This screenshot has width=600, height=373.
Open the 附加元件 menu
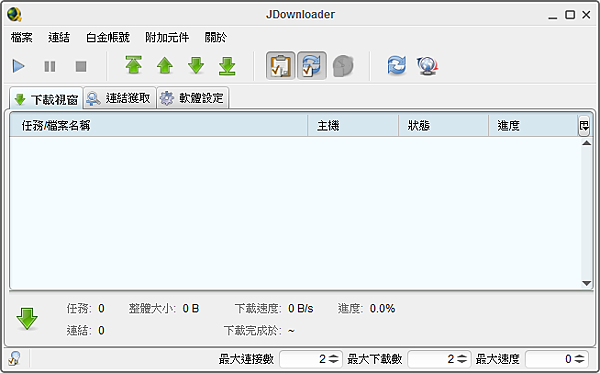pos(167,37)
